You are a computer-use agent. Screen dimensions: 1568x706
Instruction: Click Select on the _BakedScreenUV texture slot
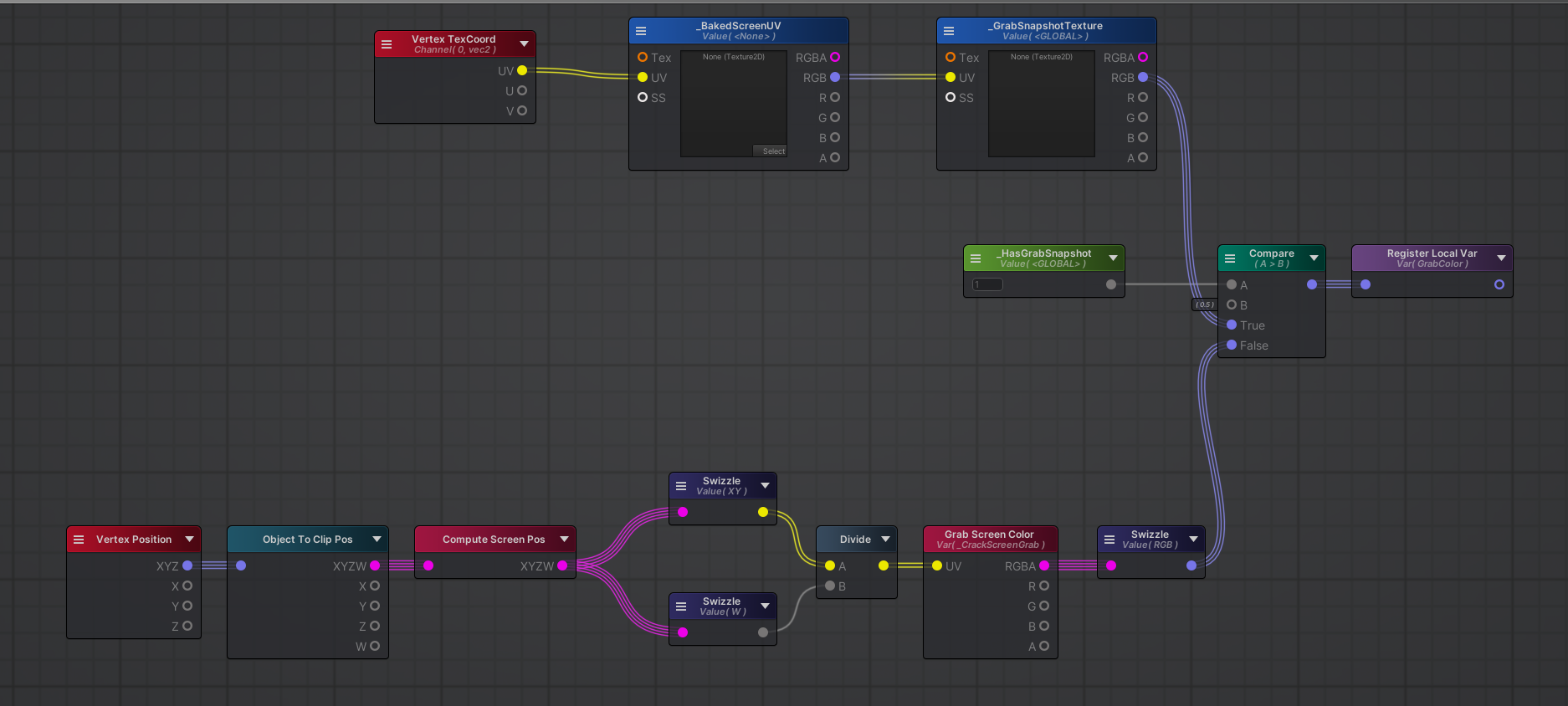click(770, 151)
